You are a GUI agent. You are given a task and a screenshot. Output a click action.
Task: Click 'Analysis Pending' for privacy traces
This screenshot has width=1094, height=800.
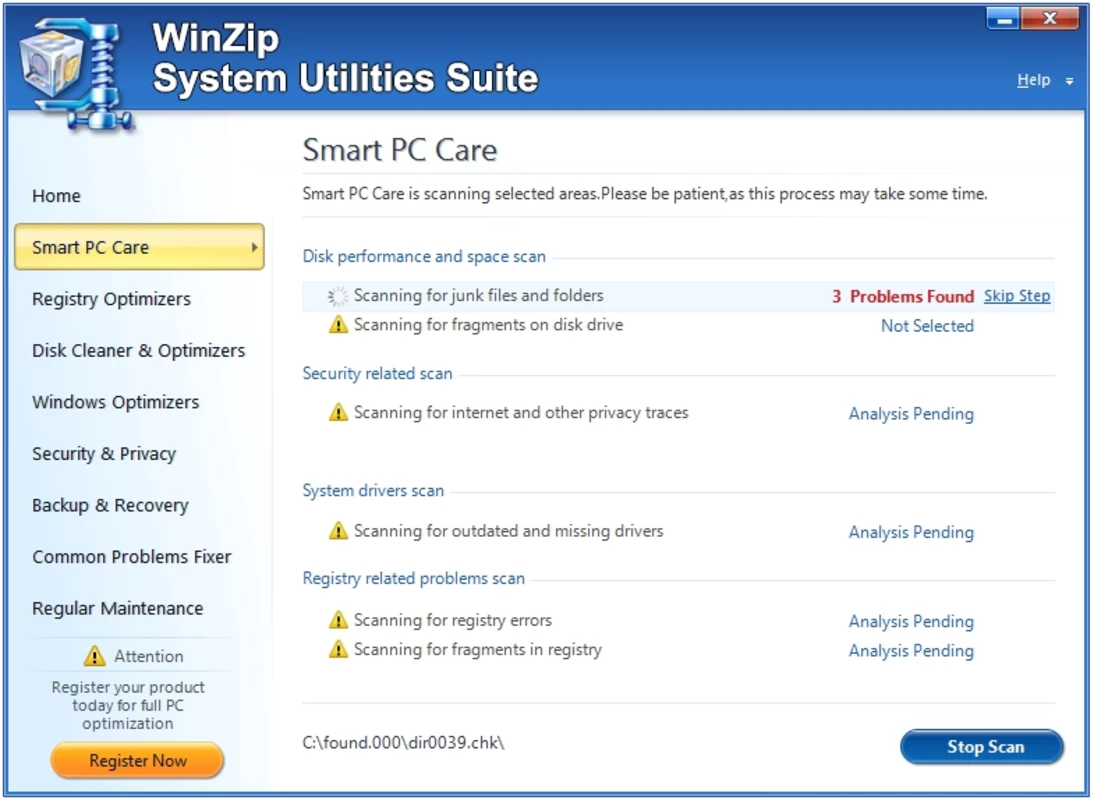911,414
